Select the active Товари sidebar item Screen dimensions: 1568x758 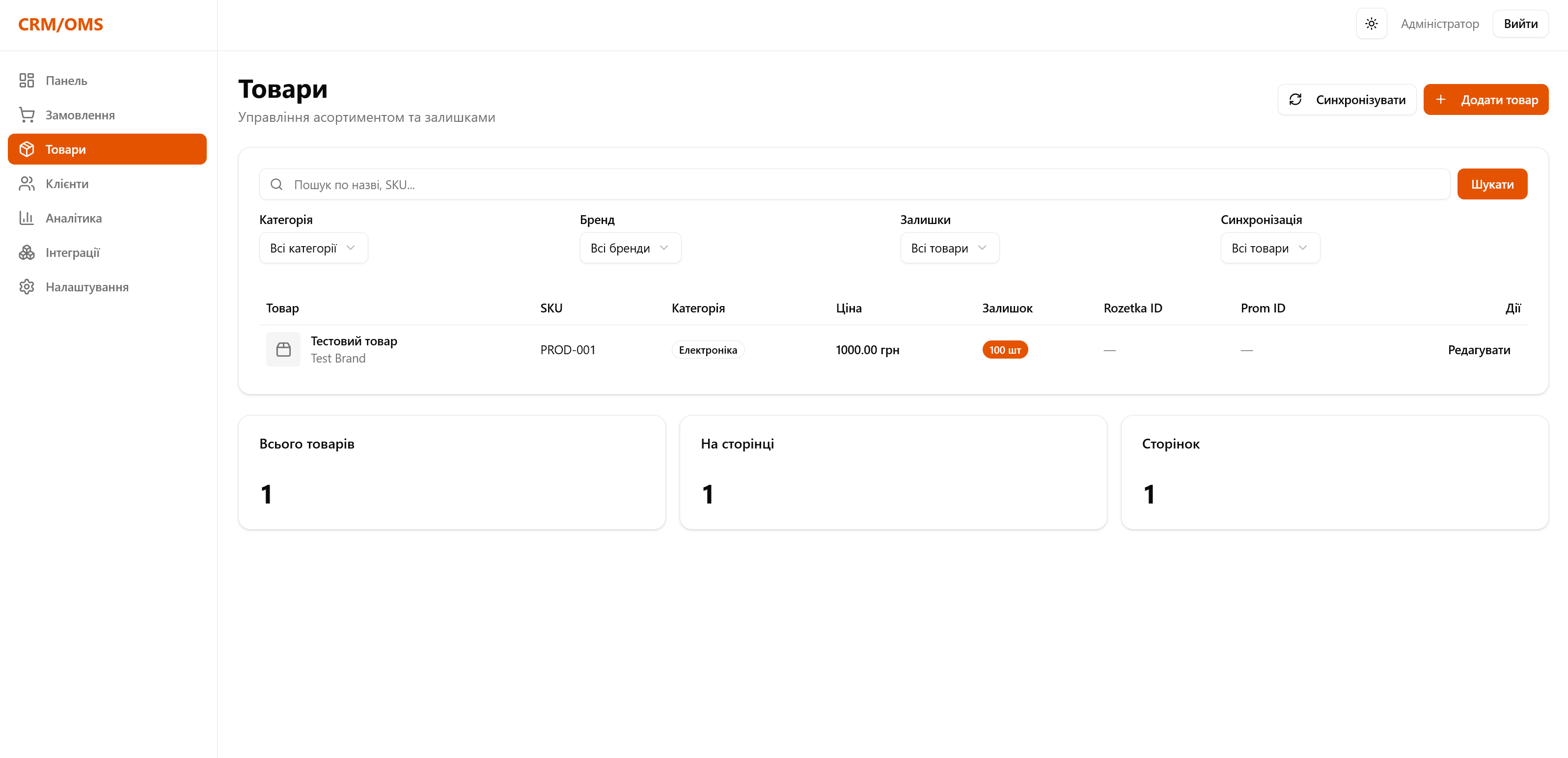pyautogui.click(x=107, y=149)
